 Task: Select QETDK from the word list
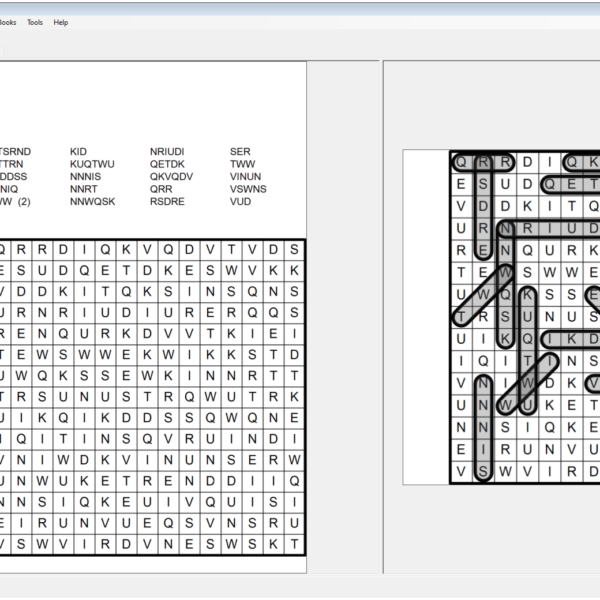[167, 164]
